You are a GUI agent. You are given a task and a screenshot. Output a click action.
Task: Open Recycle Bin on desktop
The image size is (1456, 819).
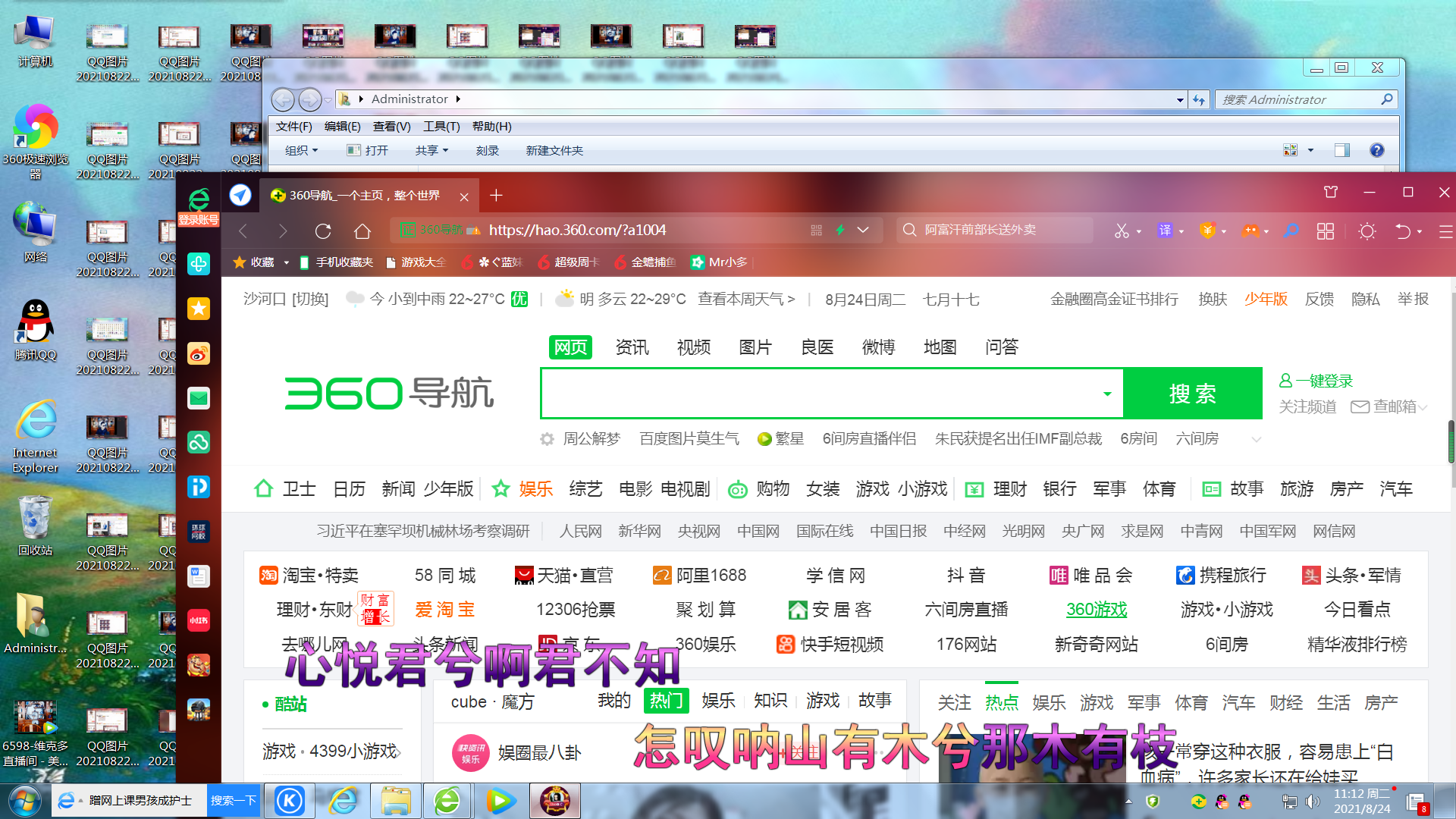pyautogui.click(x=35, y=525)
